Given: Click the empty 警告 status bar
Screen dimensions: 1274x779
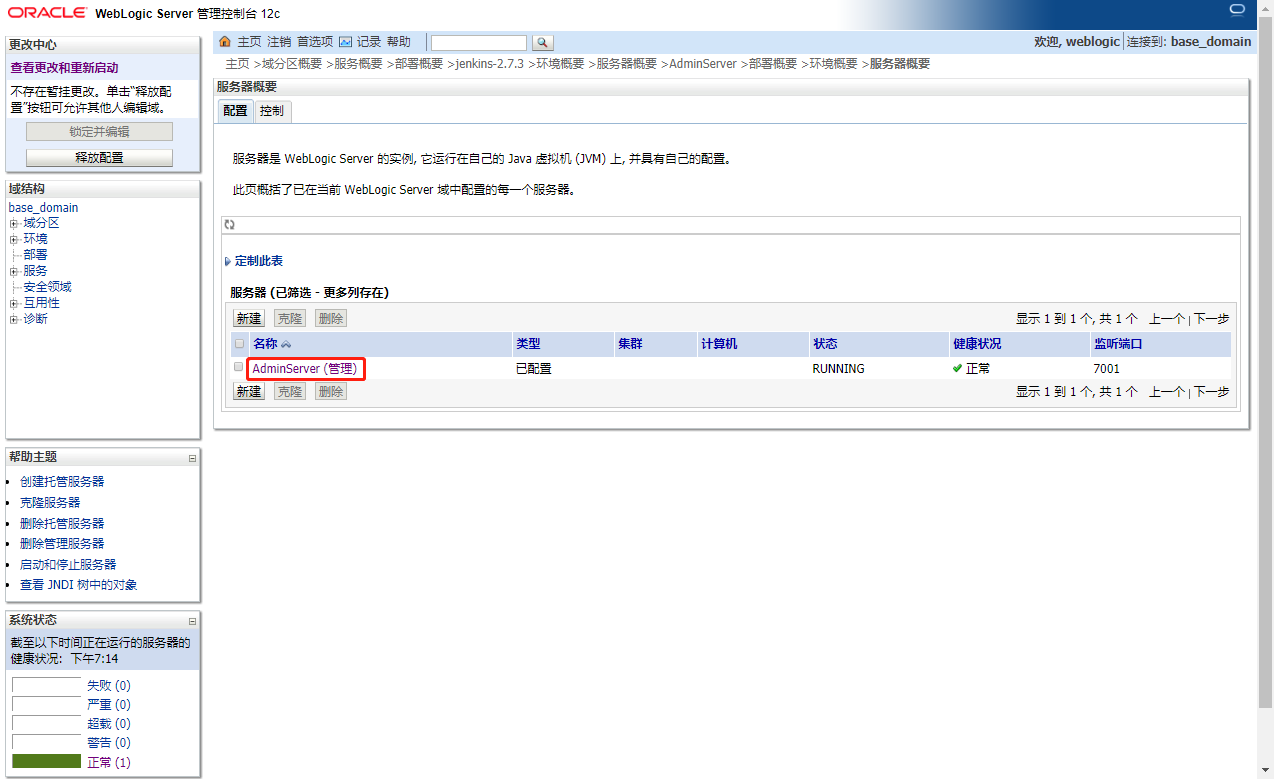Looking at the screenshot, I should tap(46, 742).
